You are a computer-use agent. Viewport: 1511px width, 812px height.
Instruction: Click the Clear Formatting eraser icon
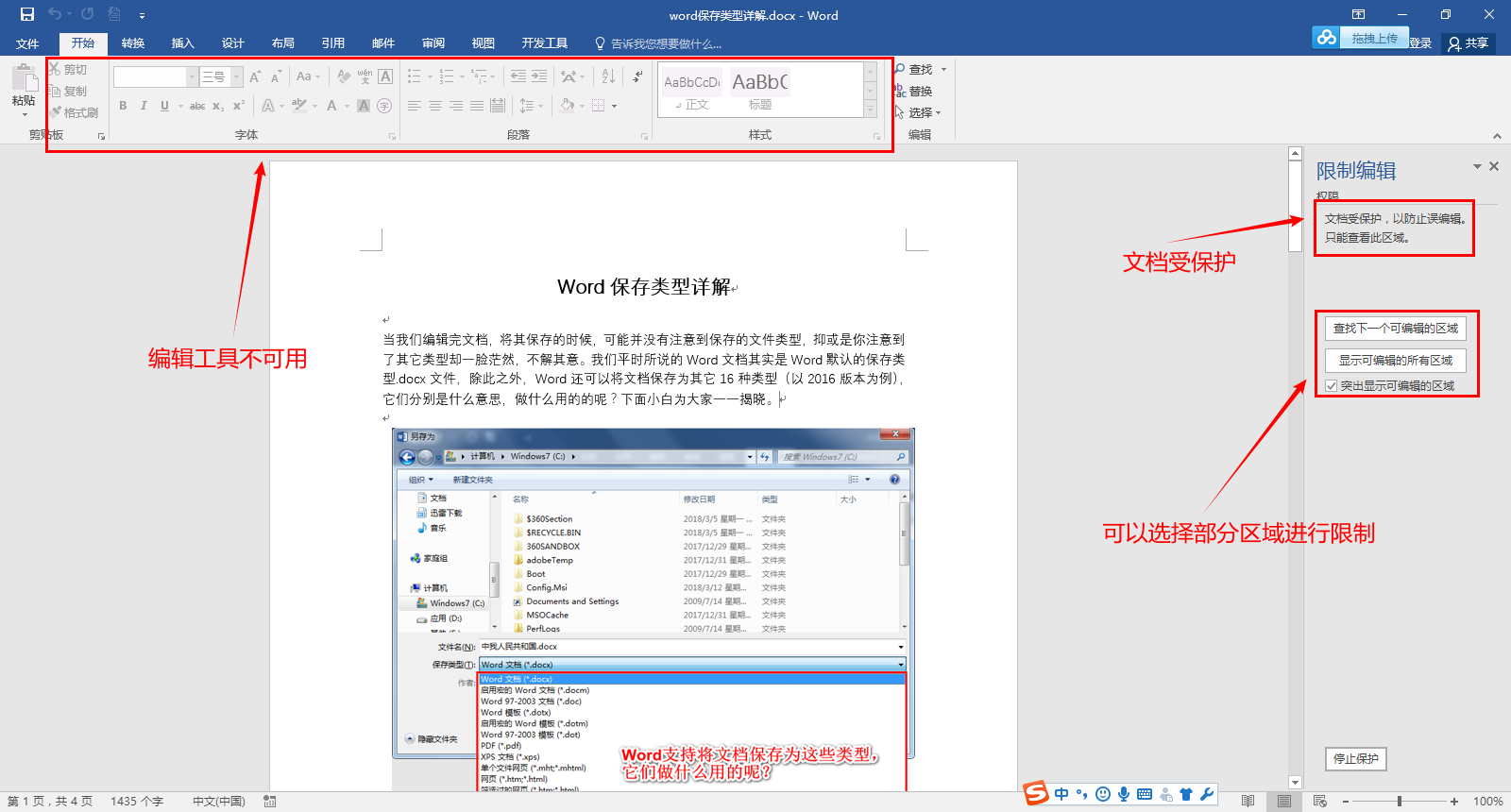(x=344, y=76)
